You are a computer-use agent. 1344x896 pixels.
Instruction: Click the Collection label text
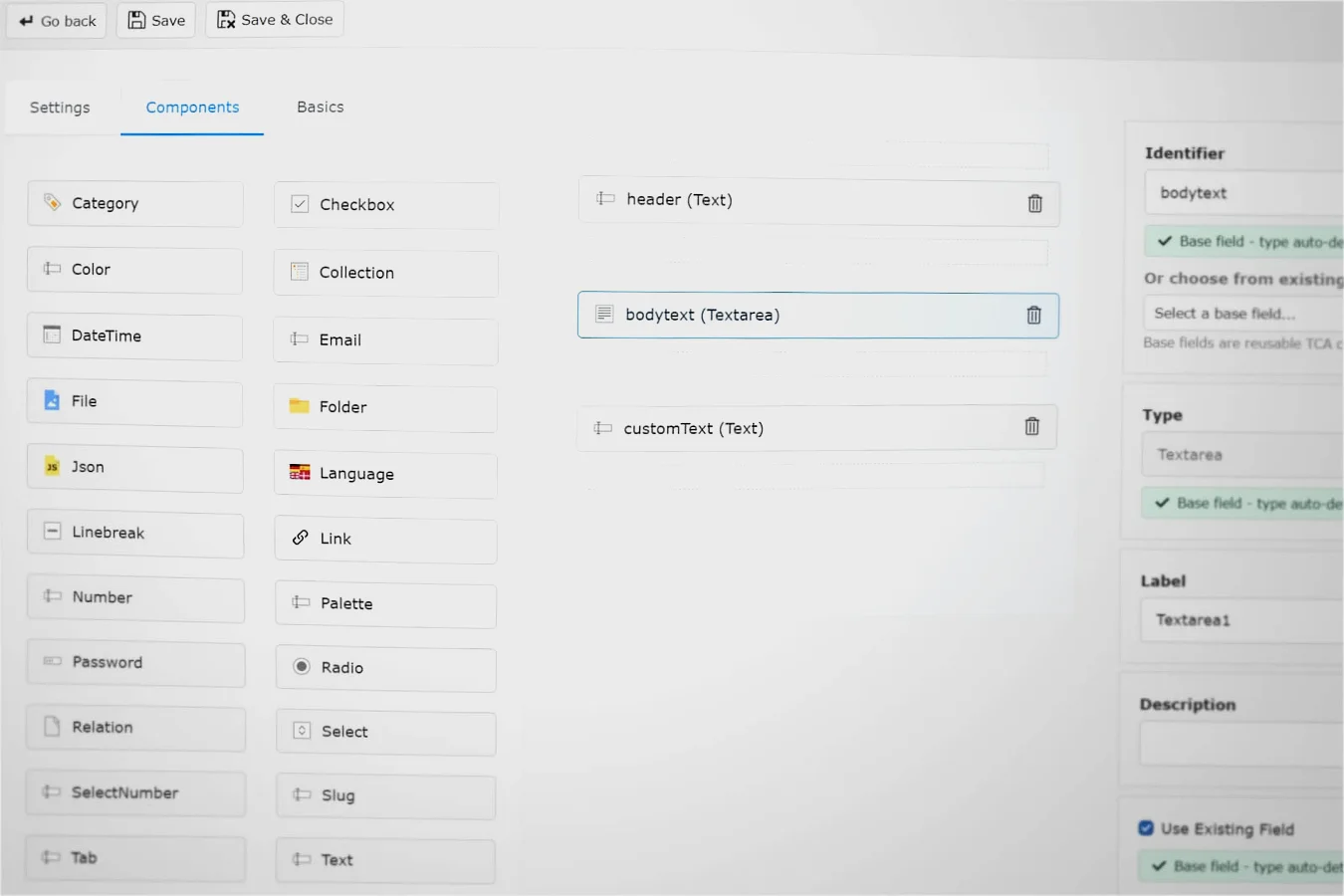pos(356,273)
